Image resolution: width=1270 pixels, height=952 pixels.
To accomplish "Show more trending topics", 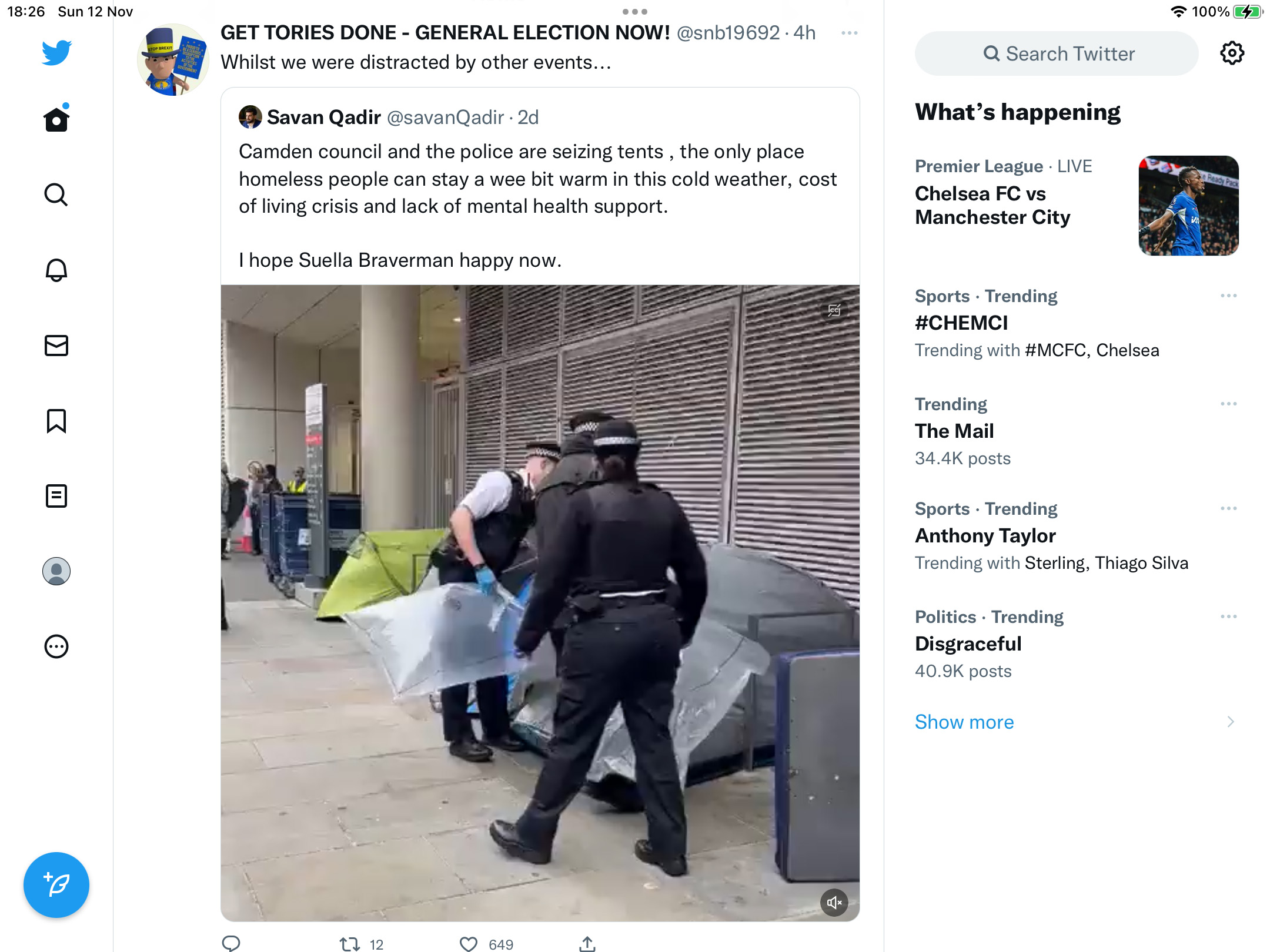I will [x=964, y=722].
